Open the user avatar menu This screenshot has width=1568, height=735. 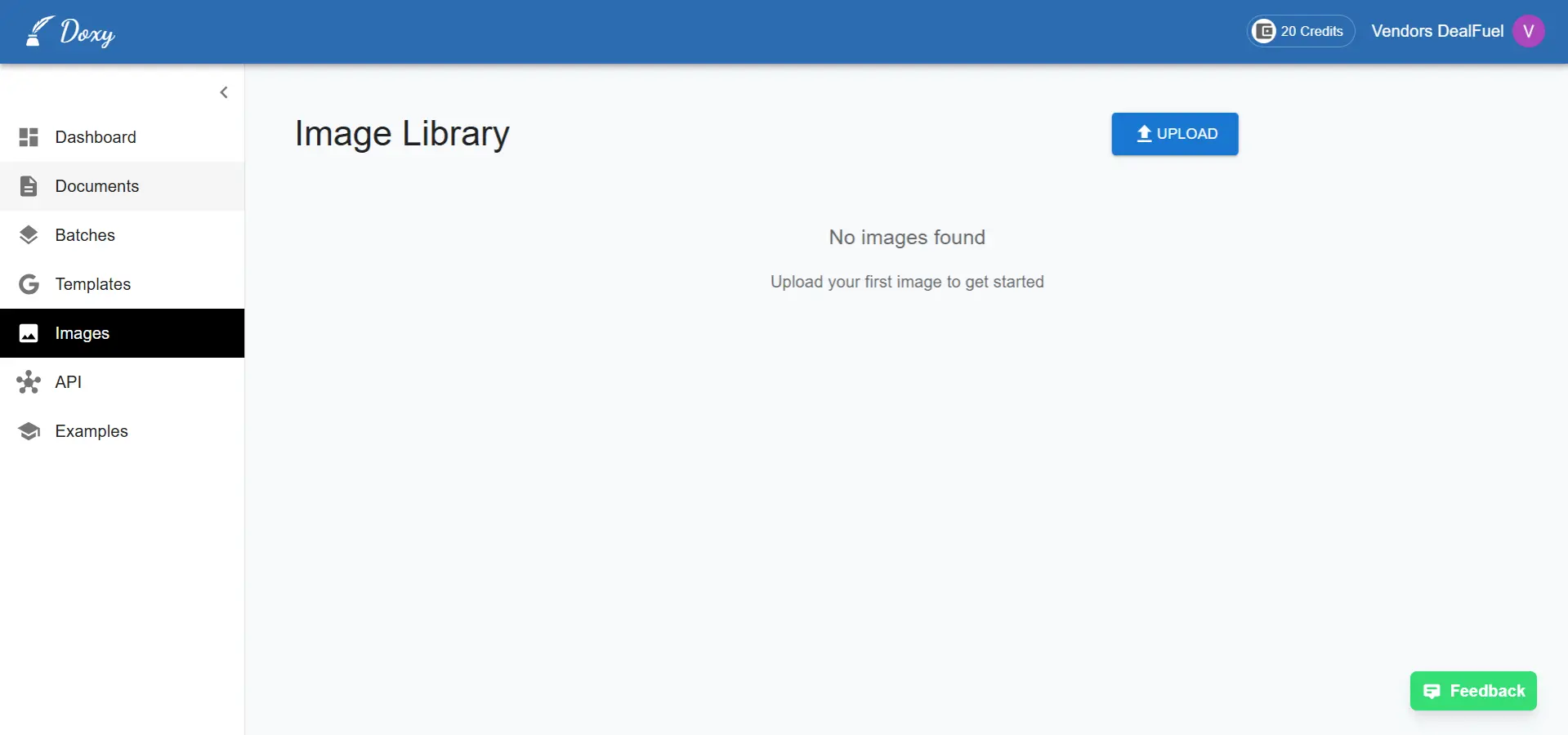(x=1530, y=31)
